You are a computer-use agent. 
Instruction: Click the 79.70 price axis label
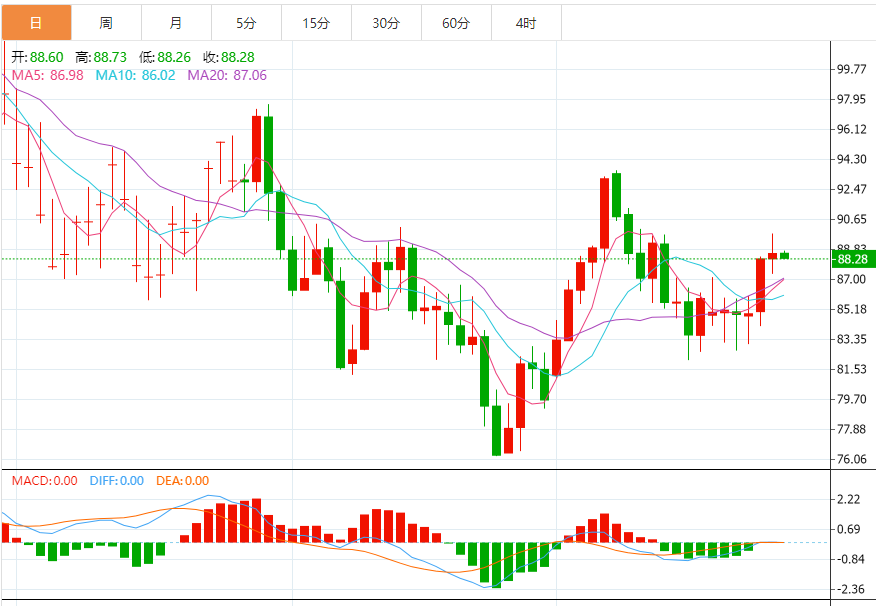pos(851,399)
